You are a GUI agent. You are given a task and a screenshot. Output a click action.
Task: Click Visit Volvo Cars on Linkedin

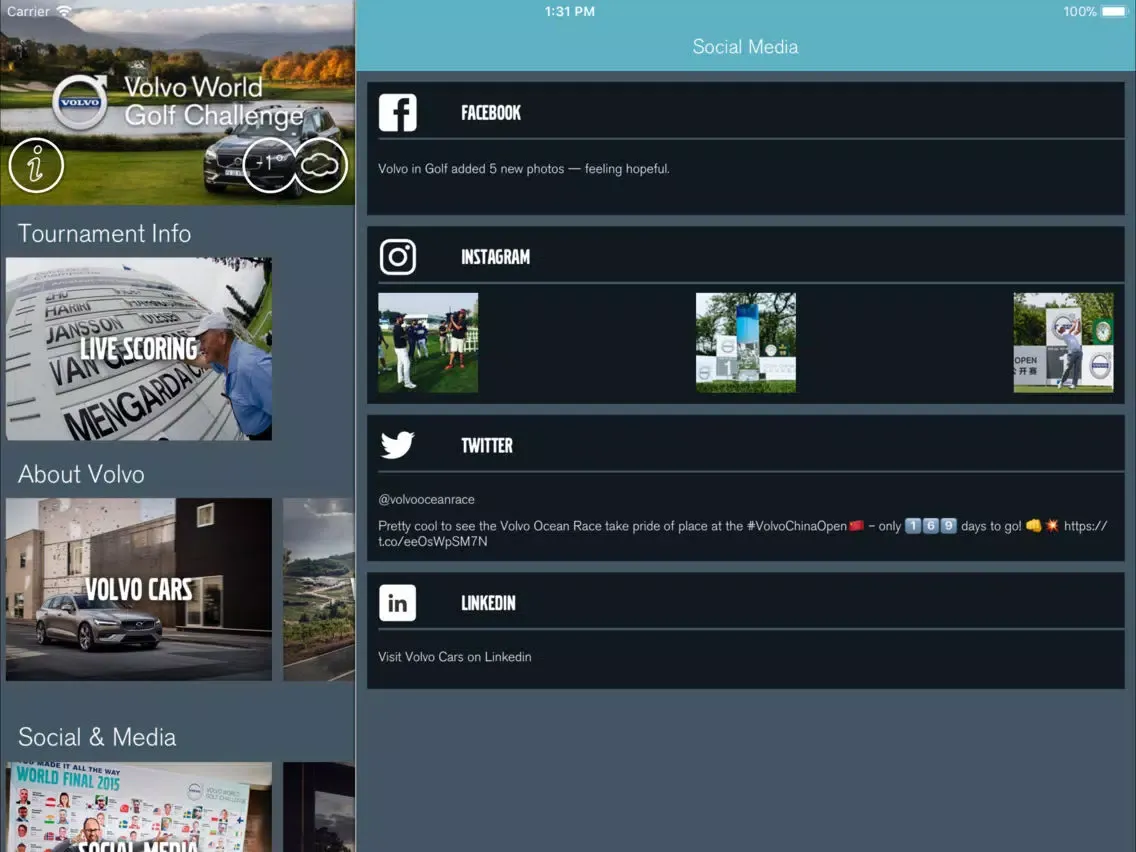click(454, 657)
